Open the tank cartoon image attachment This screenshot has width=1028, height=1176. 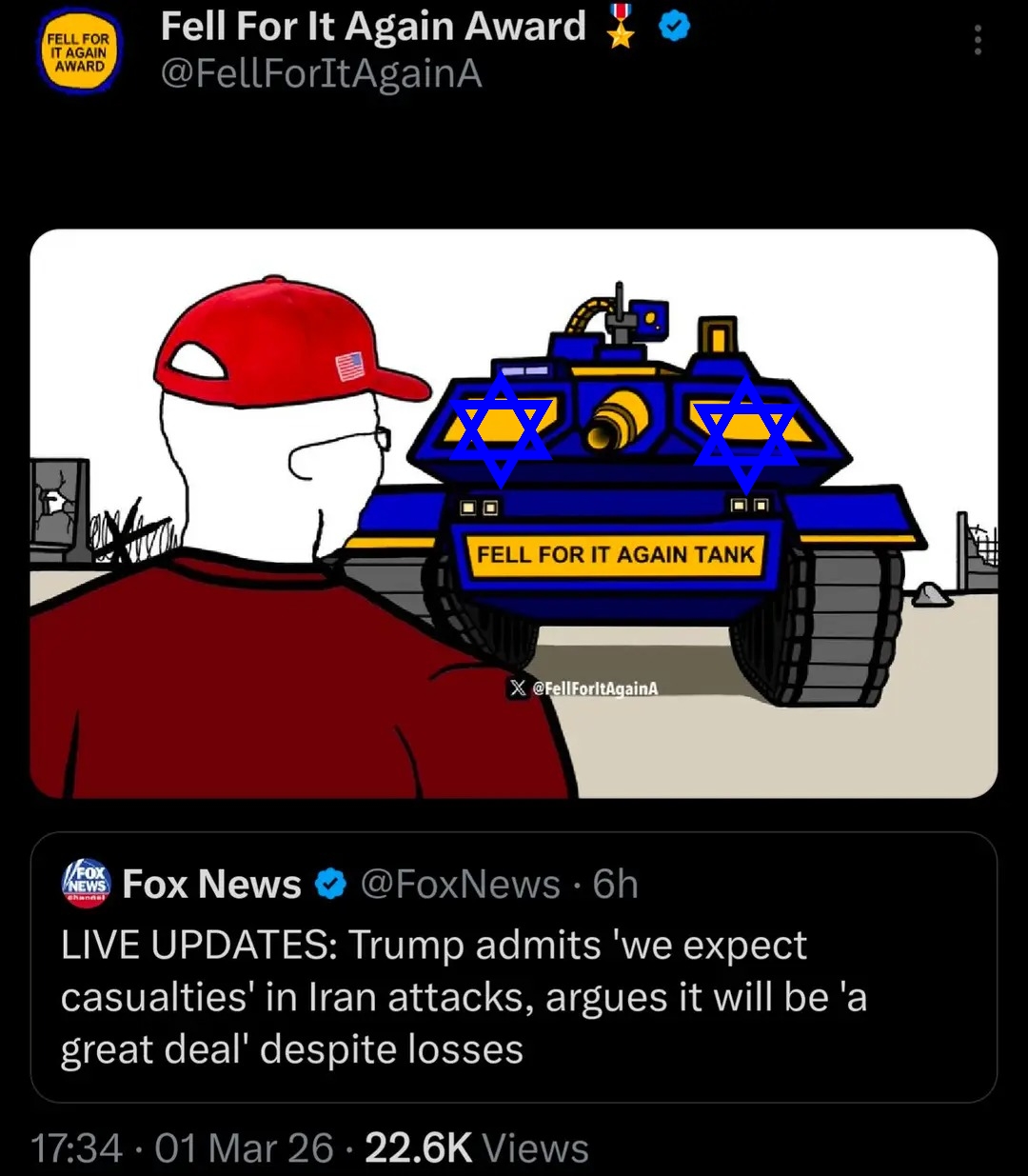click(x=514, y=513)
